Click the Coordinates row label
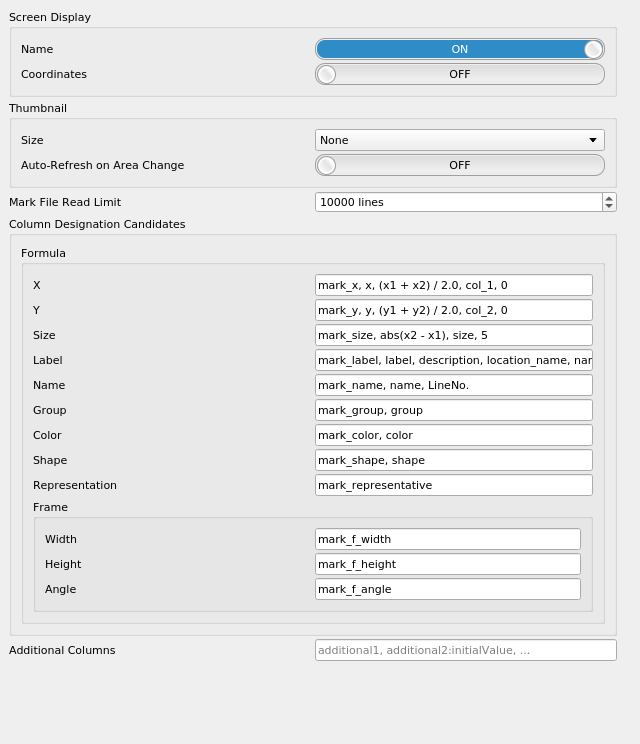The width and height of the screenshot is (640, 744). point(54,74)
